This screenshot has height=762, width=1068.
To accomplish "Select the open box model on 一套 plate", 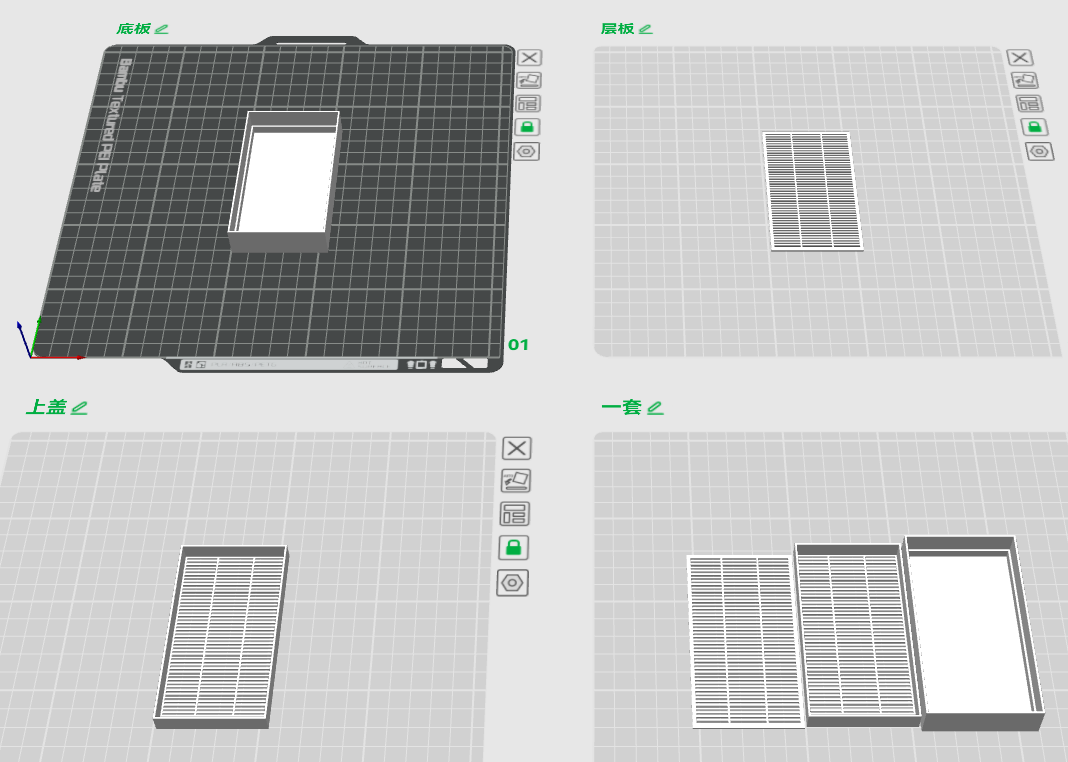I will (975, 633).
